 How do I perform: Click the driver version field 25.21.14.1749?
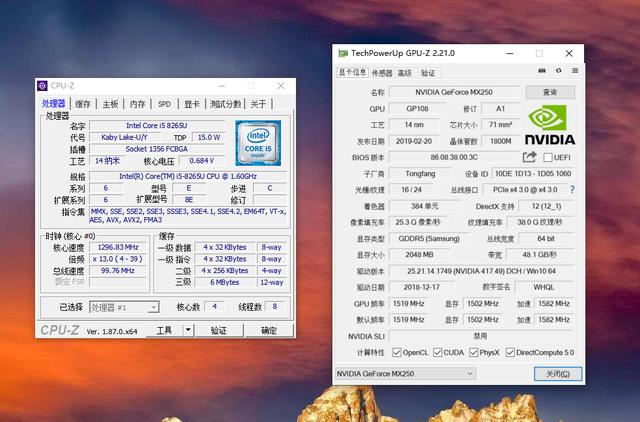click(481, 271)
